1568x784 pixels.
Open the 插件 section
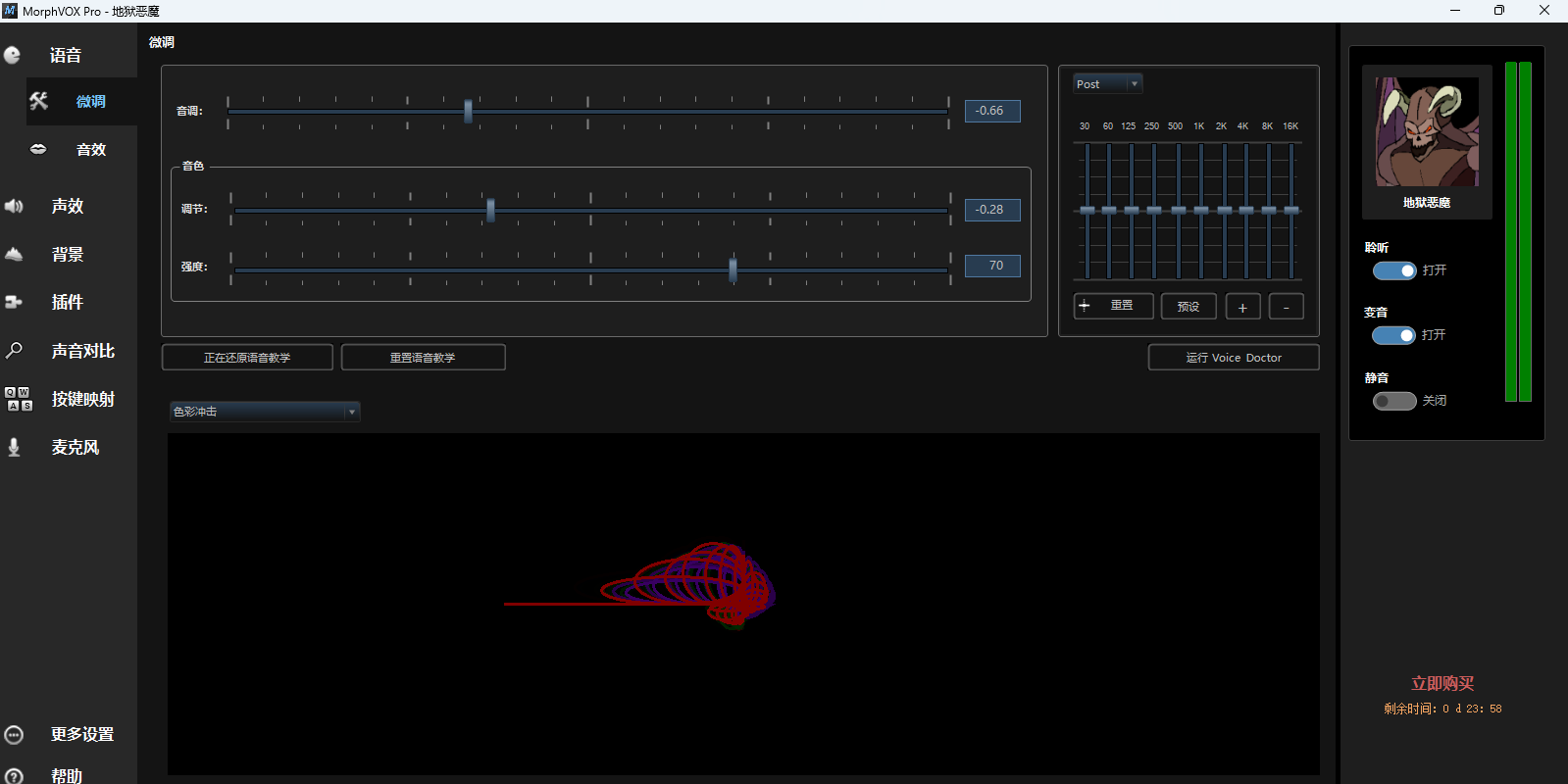point(68,302)
